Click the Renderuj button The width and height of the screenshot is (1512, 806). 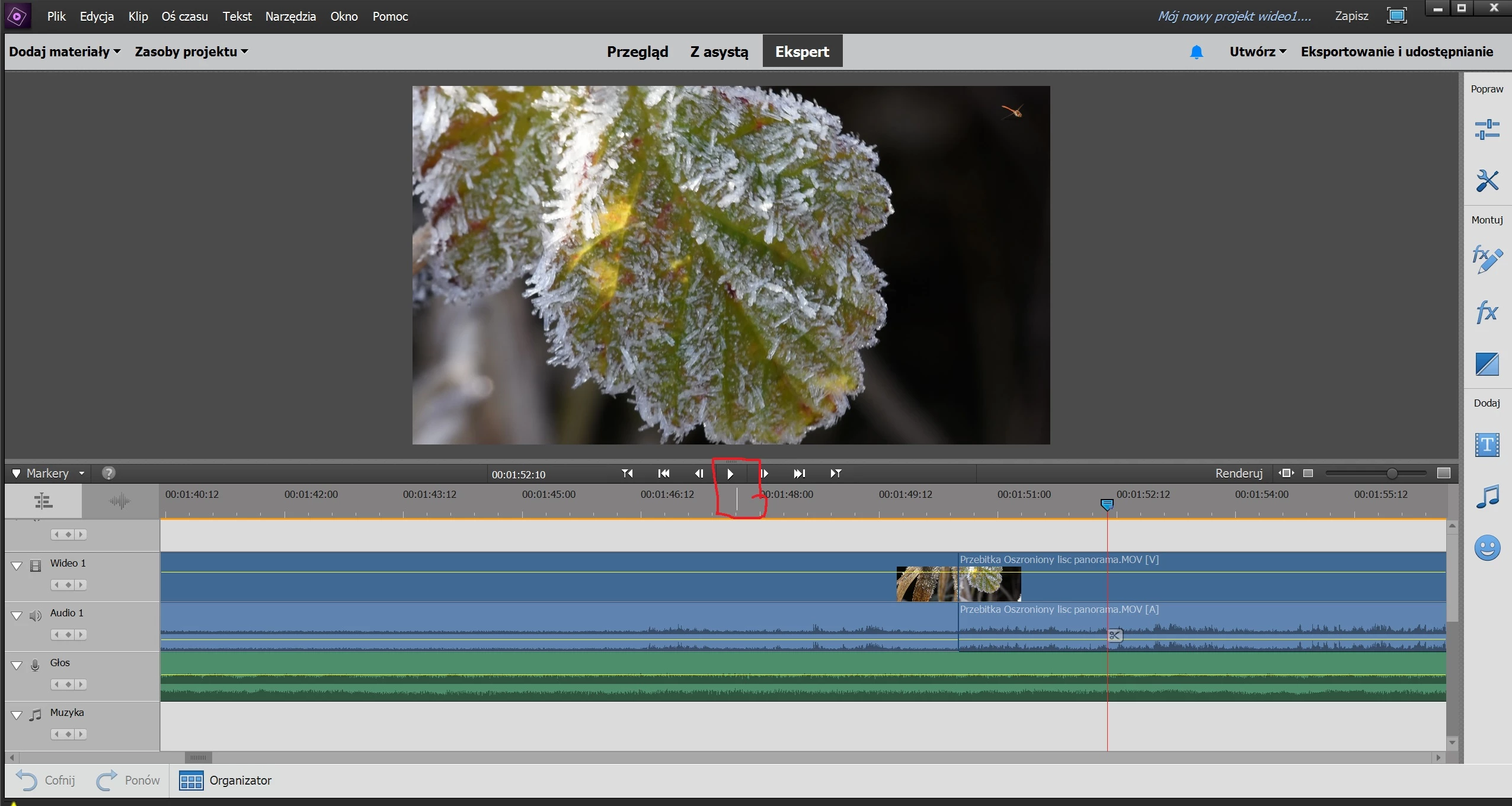1238,473
